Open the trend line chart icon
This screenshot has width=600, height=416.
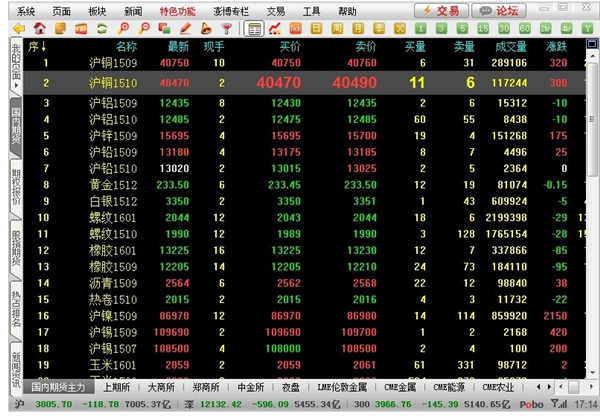point(275,29)
